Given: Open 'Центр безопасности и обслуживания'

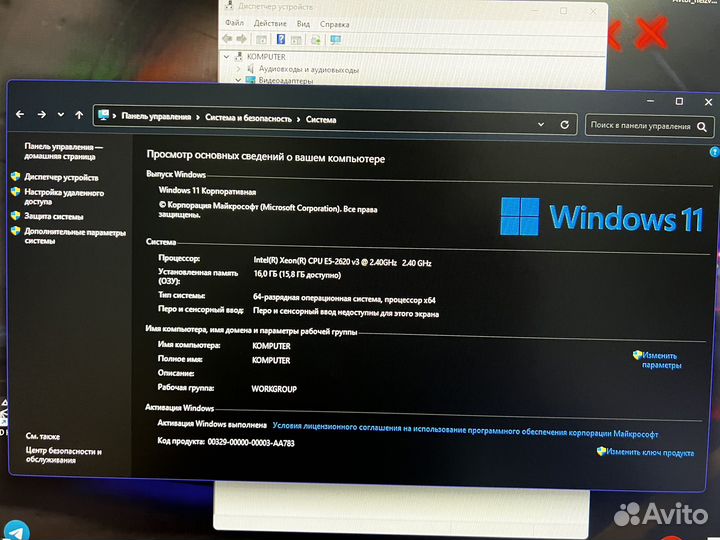Looking at the screenshot, I should 64,456.
